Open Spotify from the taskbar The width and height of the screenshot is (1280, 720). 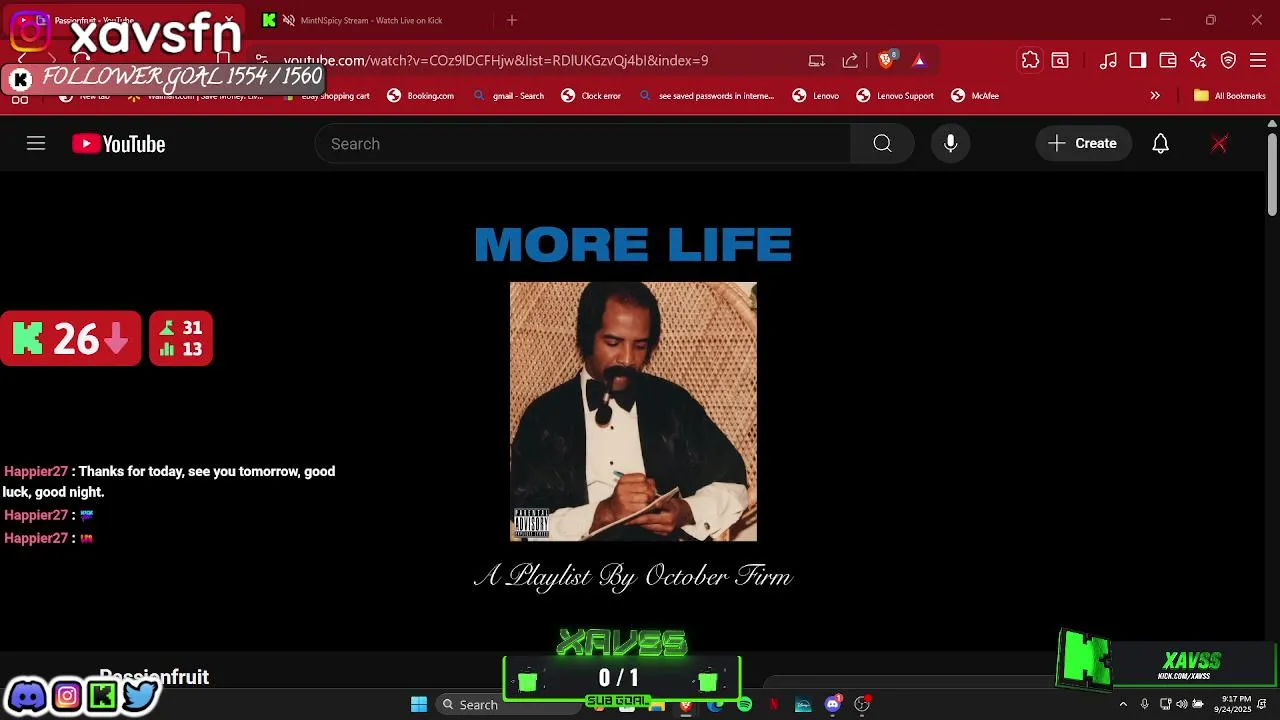(x=744, y=705)
